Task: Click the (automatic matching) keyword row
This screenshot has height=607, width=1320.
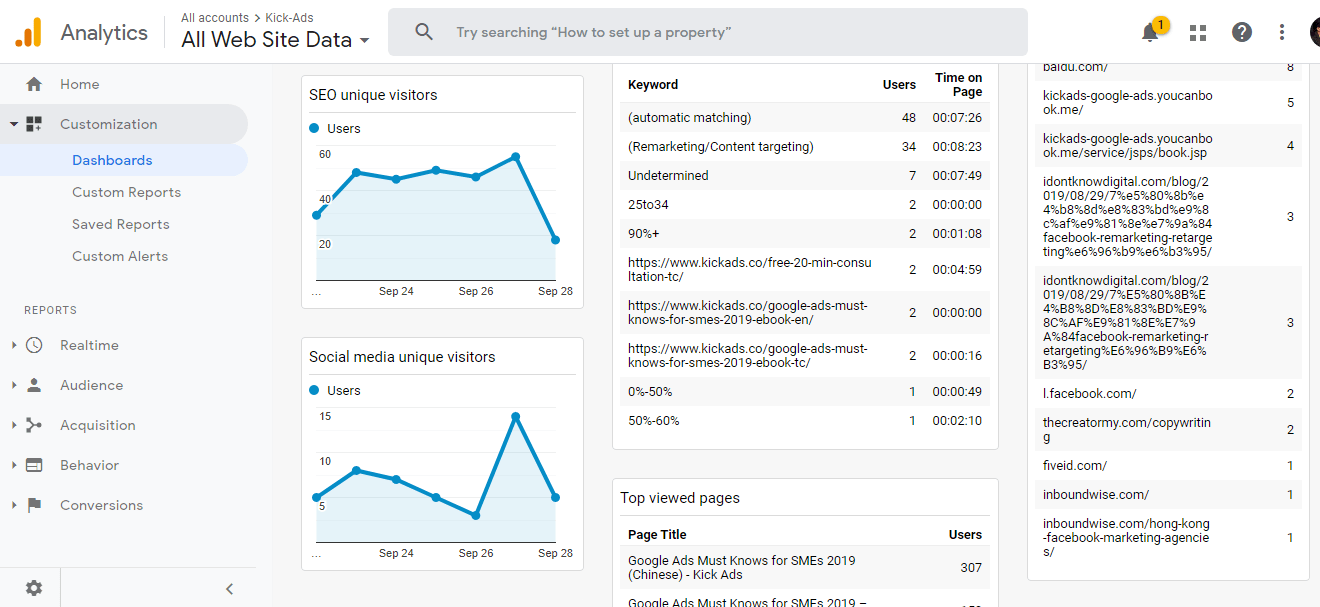Action: (x=805, y=118)
